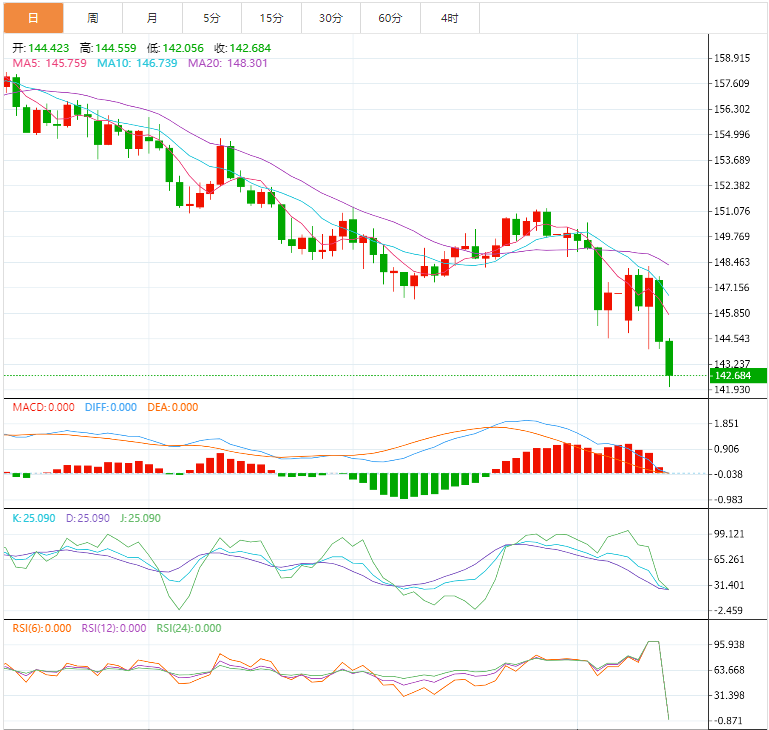Click the 154.996 price axis label
Image resolution: width=769 pixels, height=730 pixels.
click(732, 134)
